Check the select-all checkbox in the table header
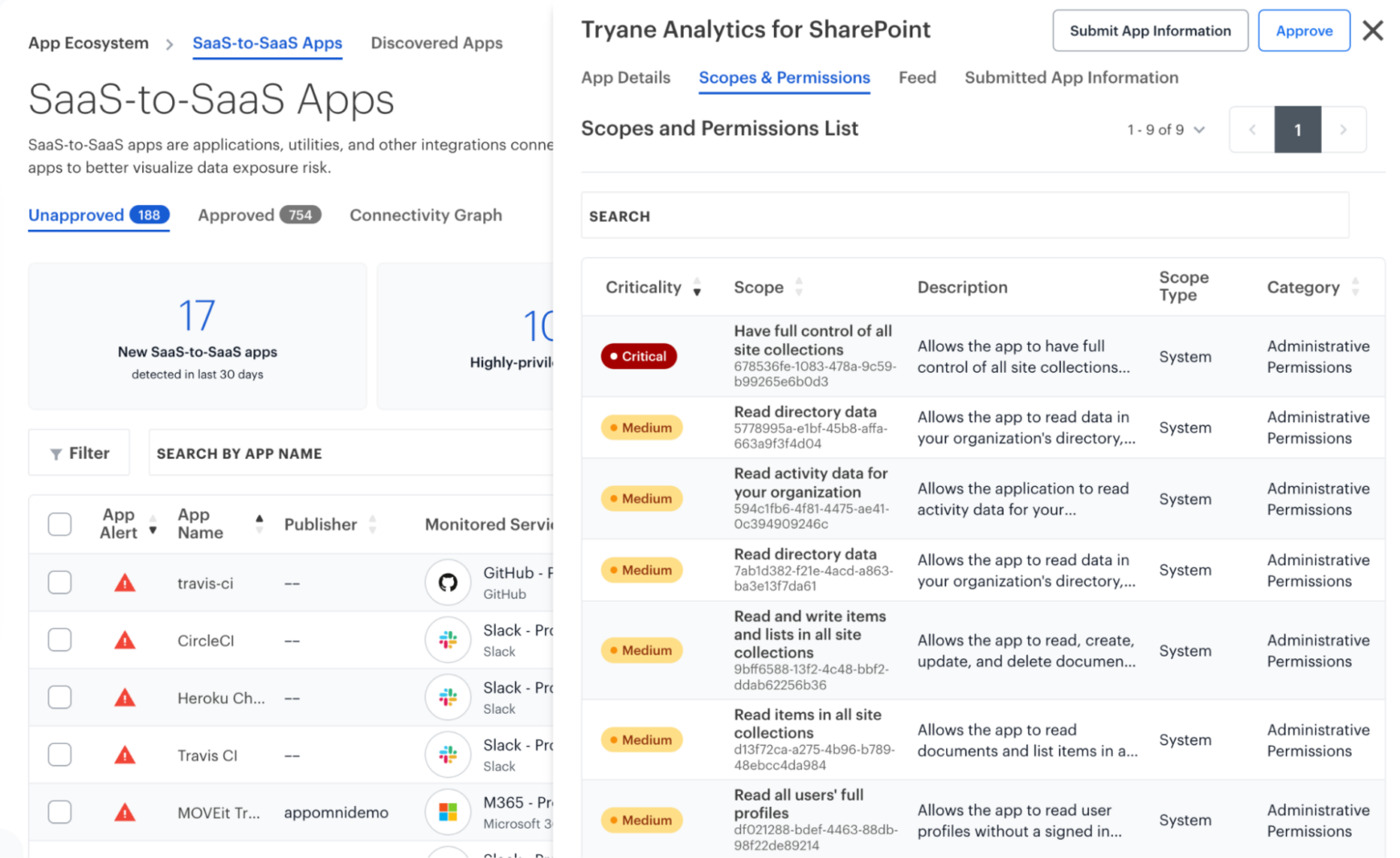Viewport: 1400px width, 858px height. tap(59, 524)
